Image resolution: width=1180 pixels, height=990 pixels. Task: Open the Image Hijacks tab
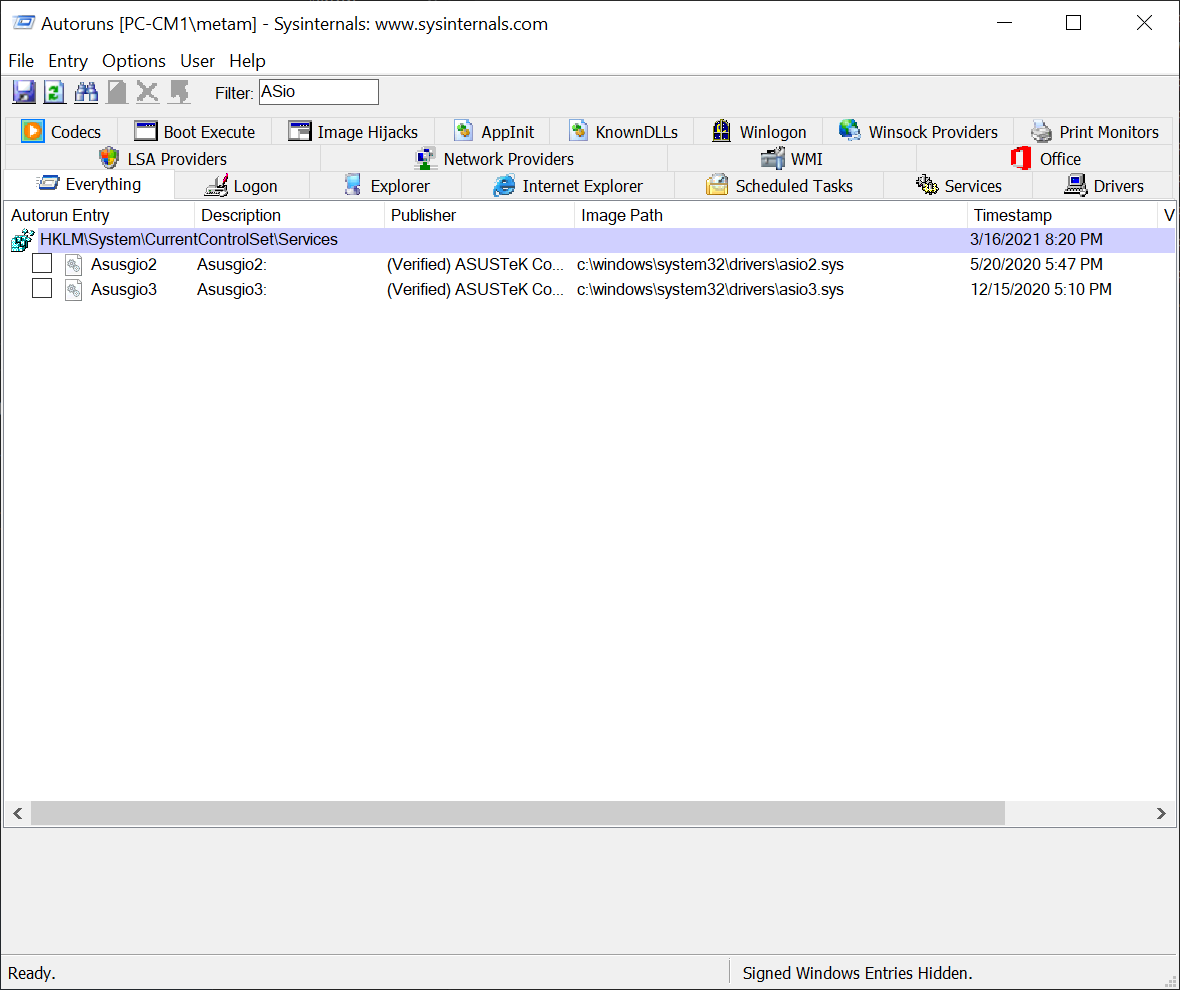(x=353, y=132)
